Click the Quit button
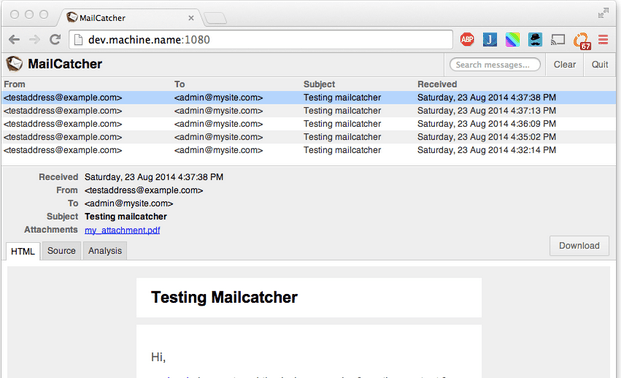 tap(600, 65)
